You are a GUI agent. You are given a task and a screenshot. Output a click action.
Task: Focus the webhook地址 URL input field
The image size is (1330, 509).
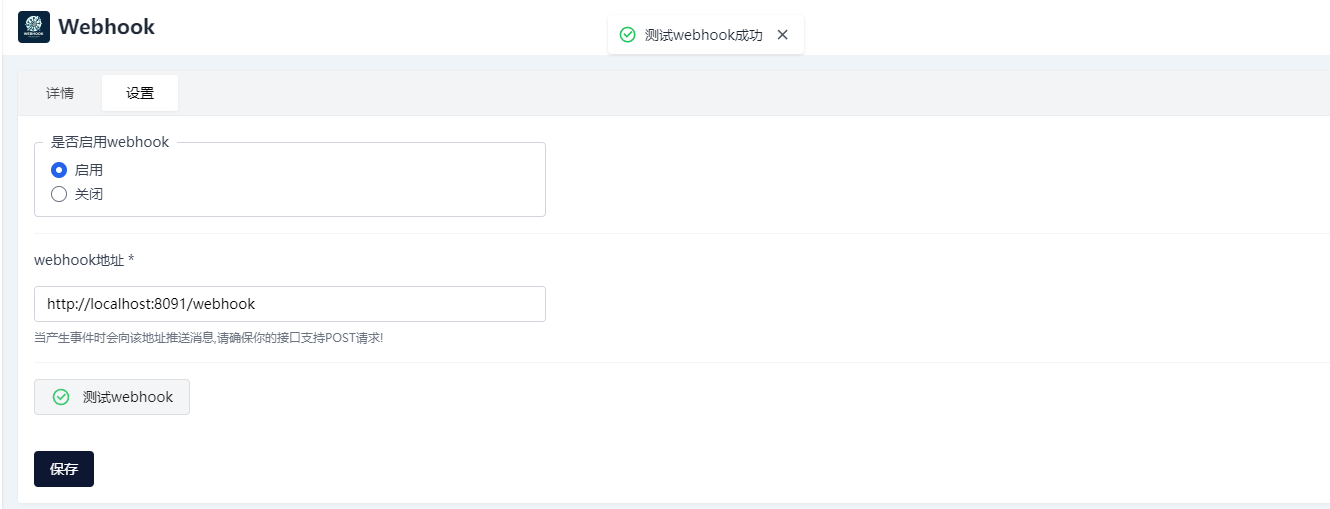pos(290,304)
